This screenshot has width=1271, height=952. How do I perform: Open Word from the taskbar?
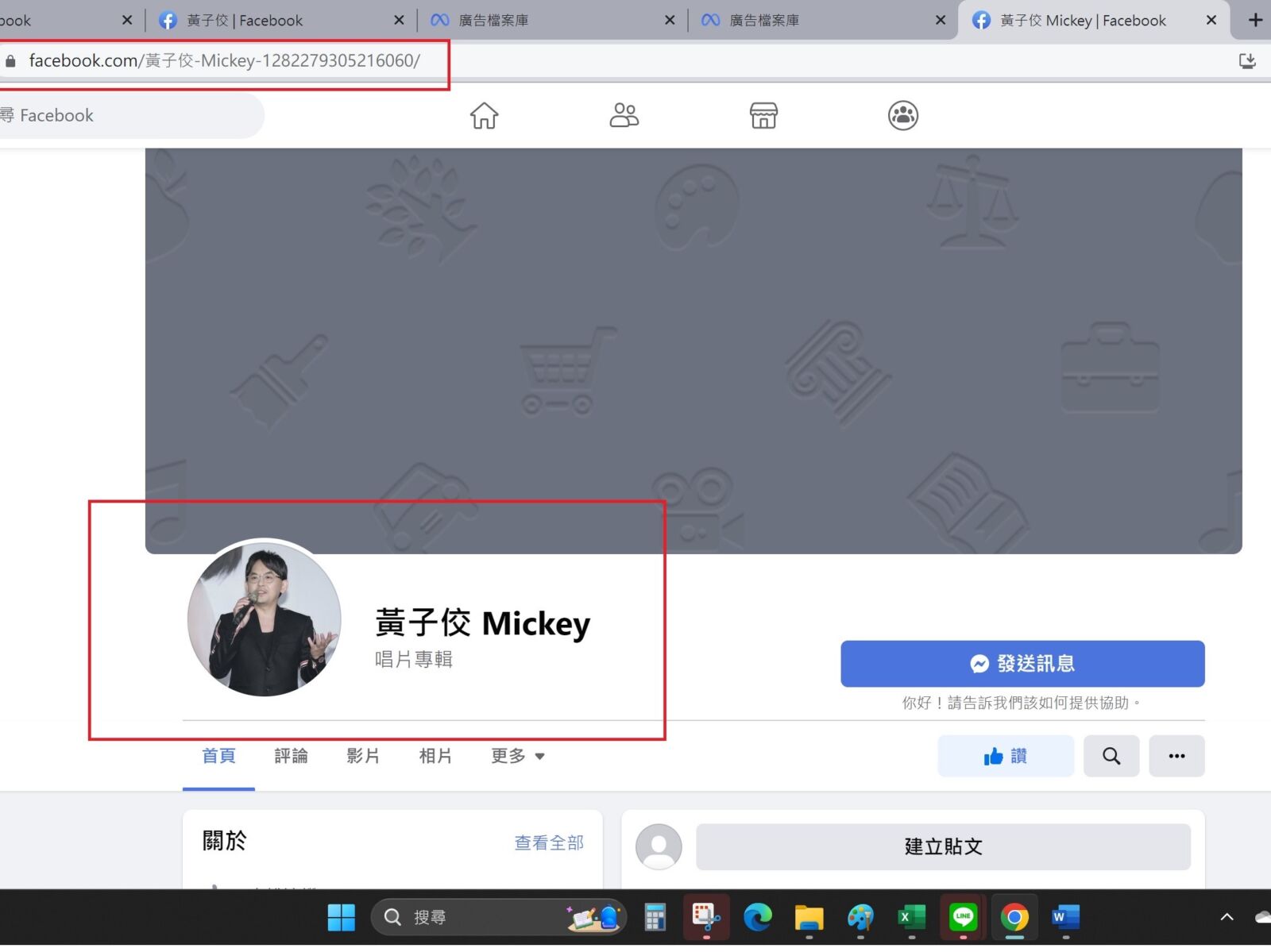(1065, 917)
